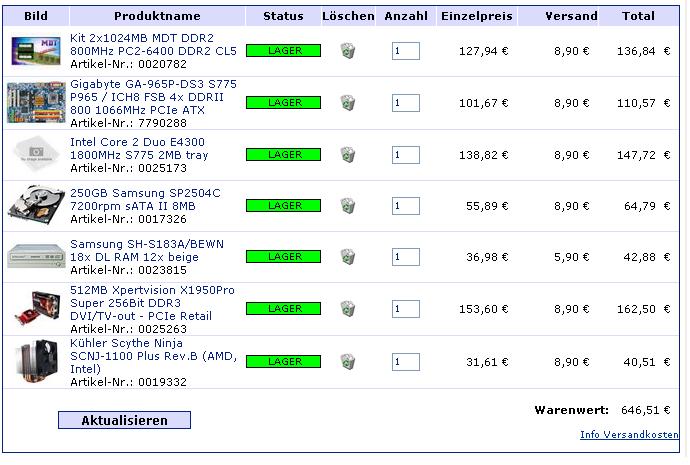Open Kühler Scythe Ninja product link

[153, 356]
